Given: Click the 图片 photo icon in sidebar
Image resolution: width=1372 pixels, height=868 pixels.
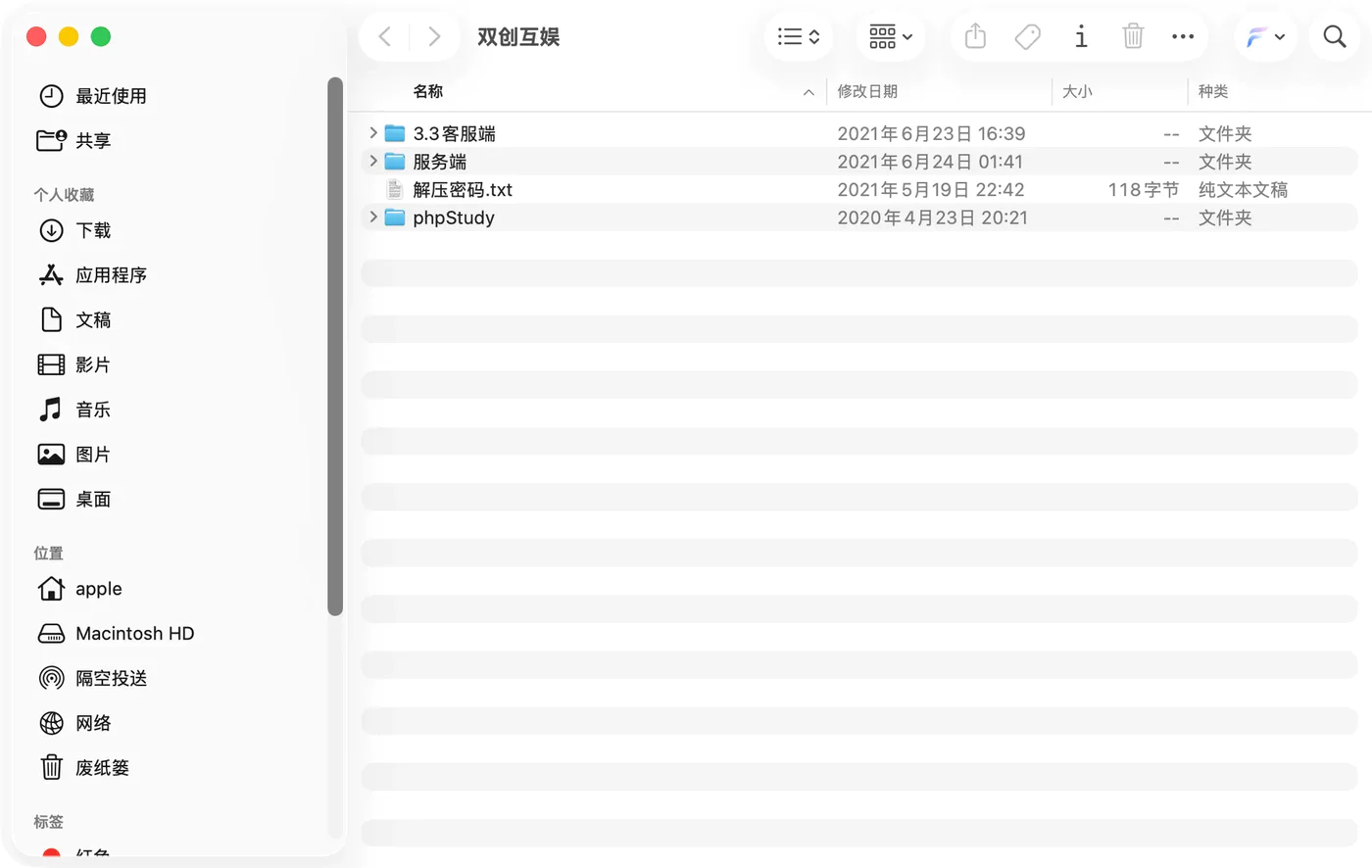Looking at the screenshot, I should click(51, 455).
